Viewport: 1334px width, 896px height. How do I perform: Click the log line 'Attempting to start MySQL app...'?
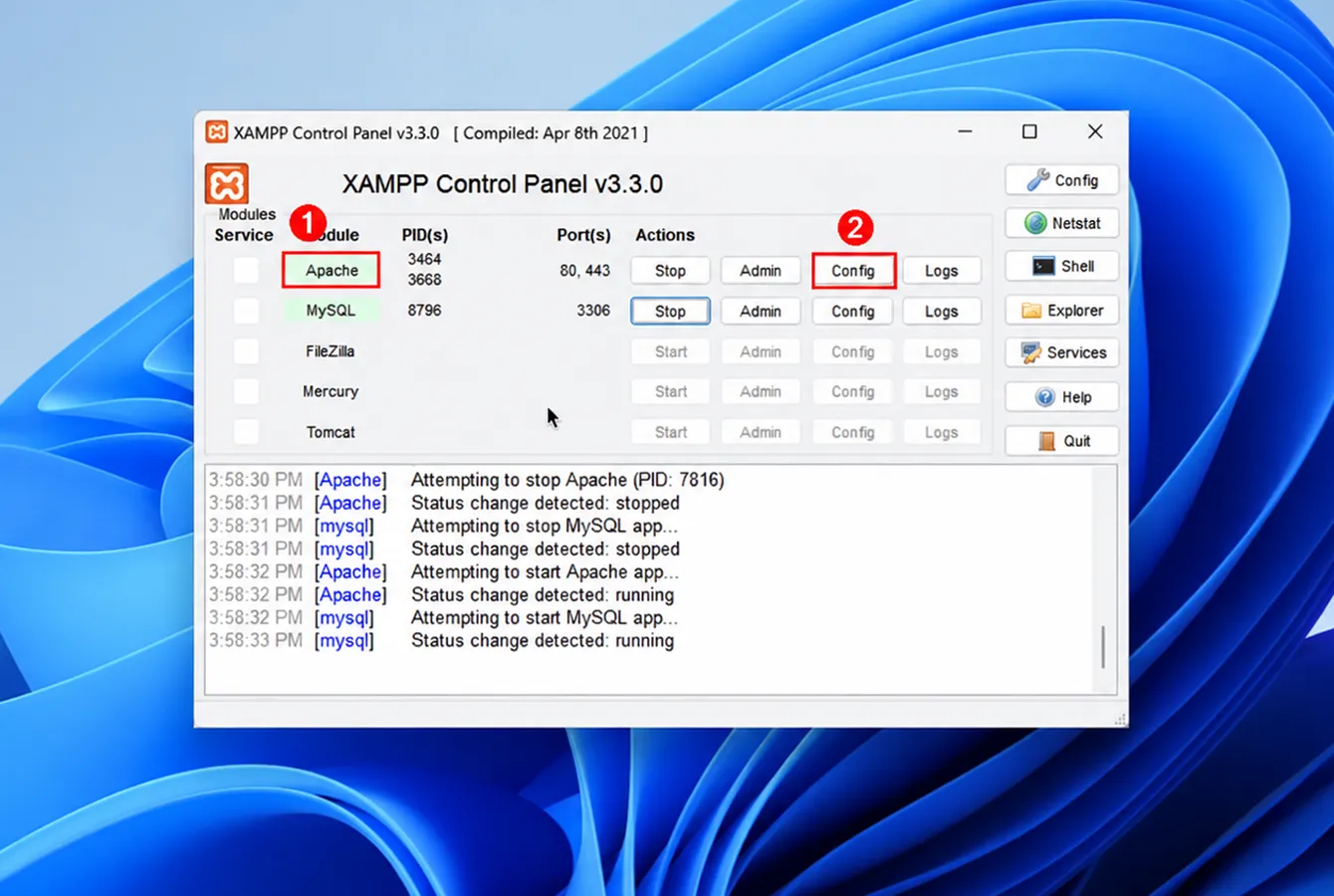tap(545, 617)
